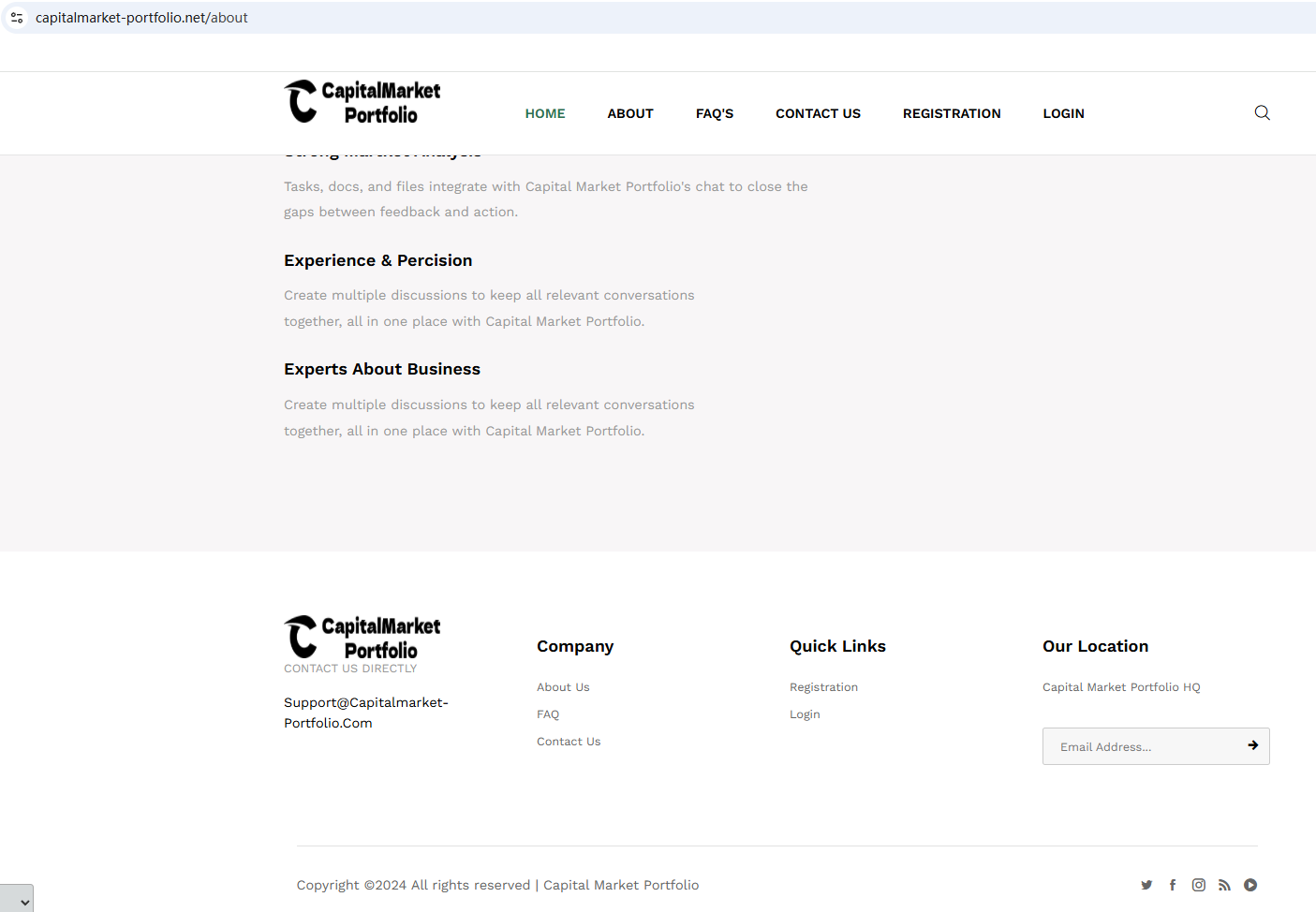This screenshot has width=1316, height=912.
Task: Click the RSS feed icon in footer
Action: (x=1224, y=885)
